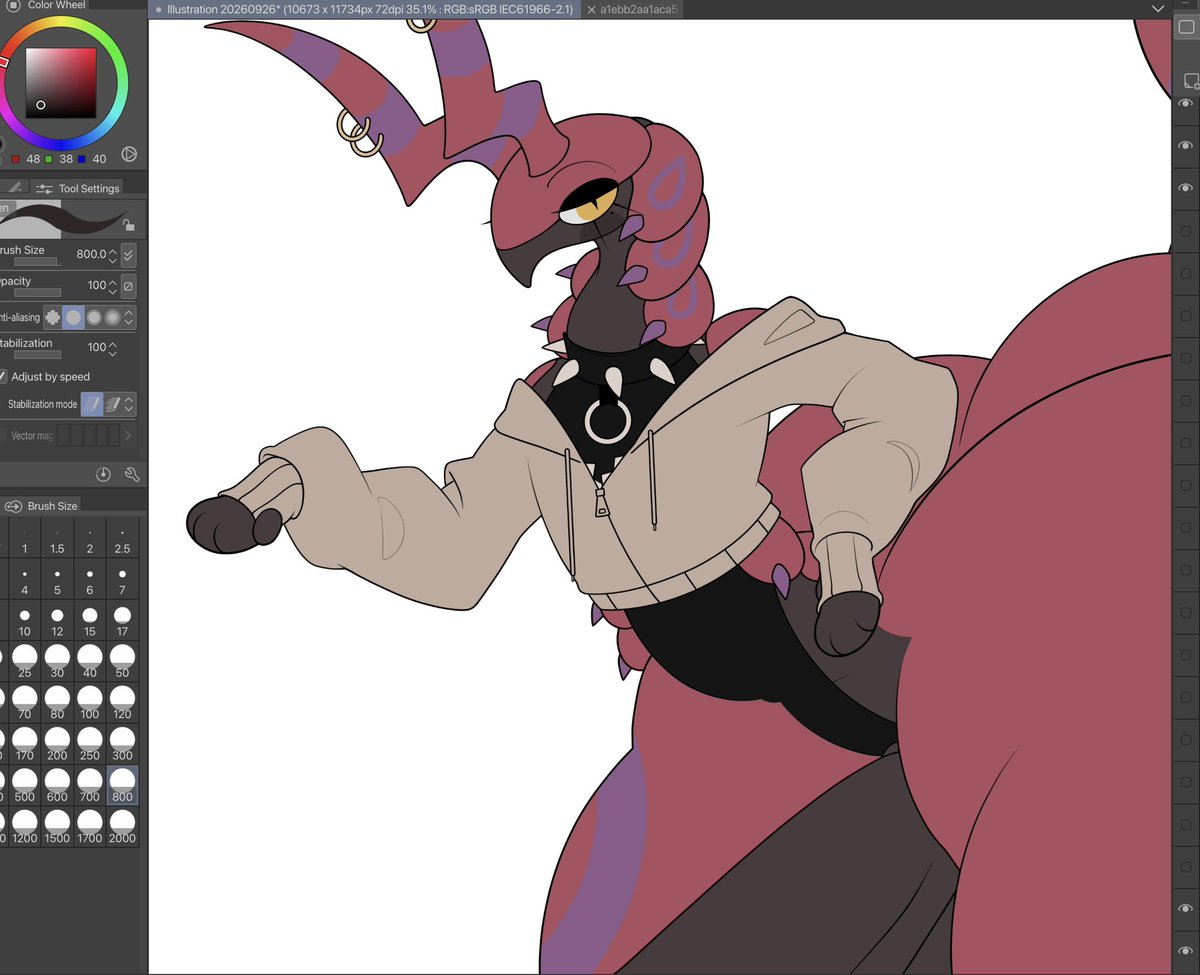The width and height of the screenshot is (1200, 975).
Task: Open sub tool detail wrench icon
Action: tap(131, 474)
